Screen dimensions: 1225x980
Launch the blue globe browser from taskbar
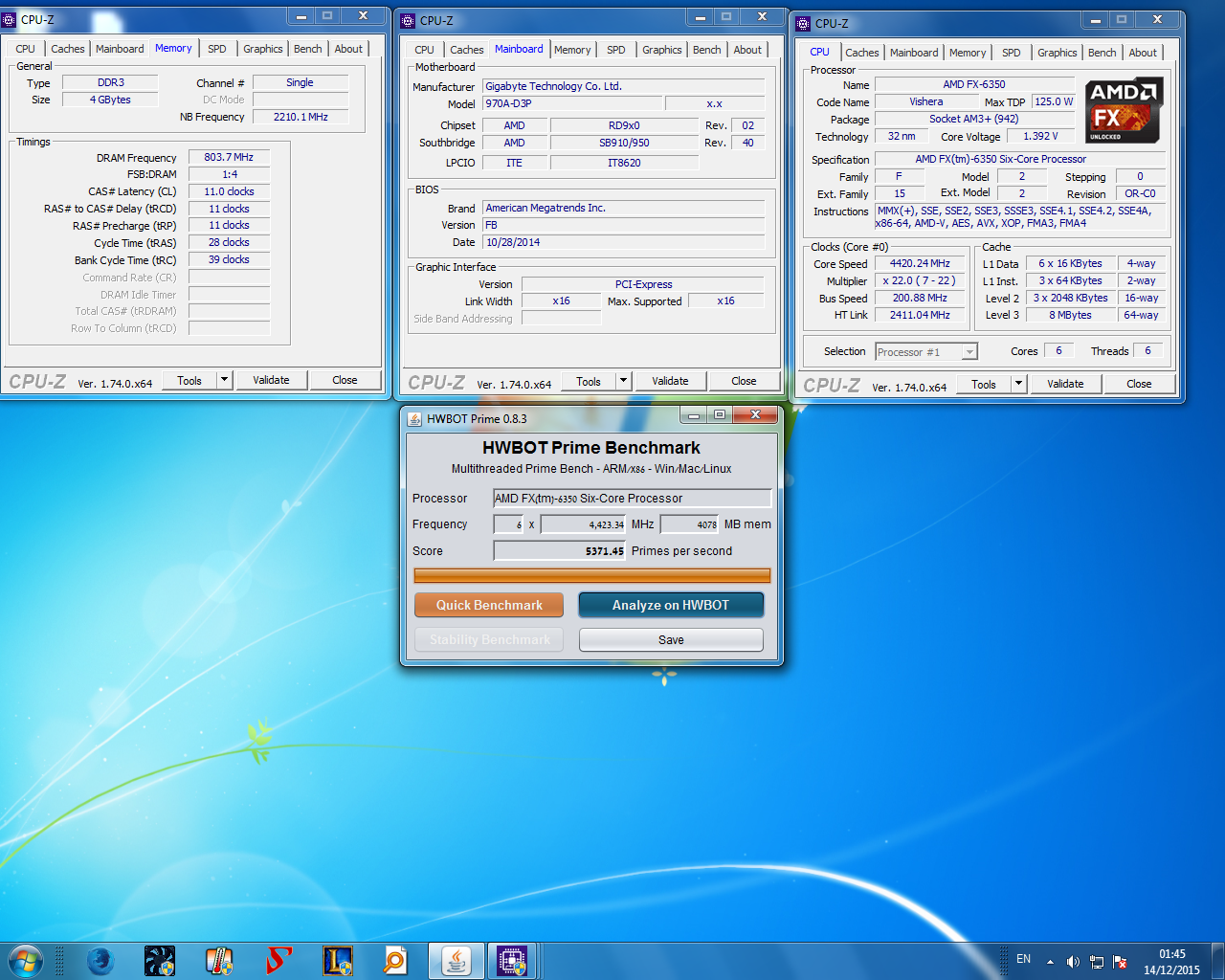click(x=100, y=960)
